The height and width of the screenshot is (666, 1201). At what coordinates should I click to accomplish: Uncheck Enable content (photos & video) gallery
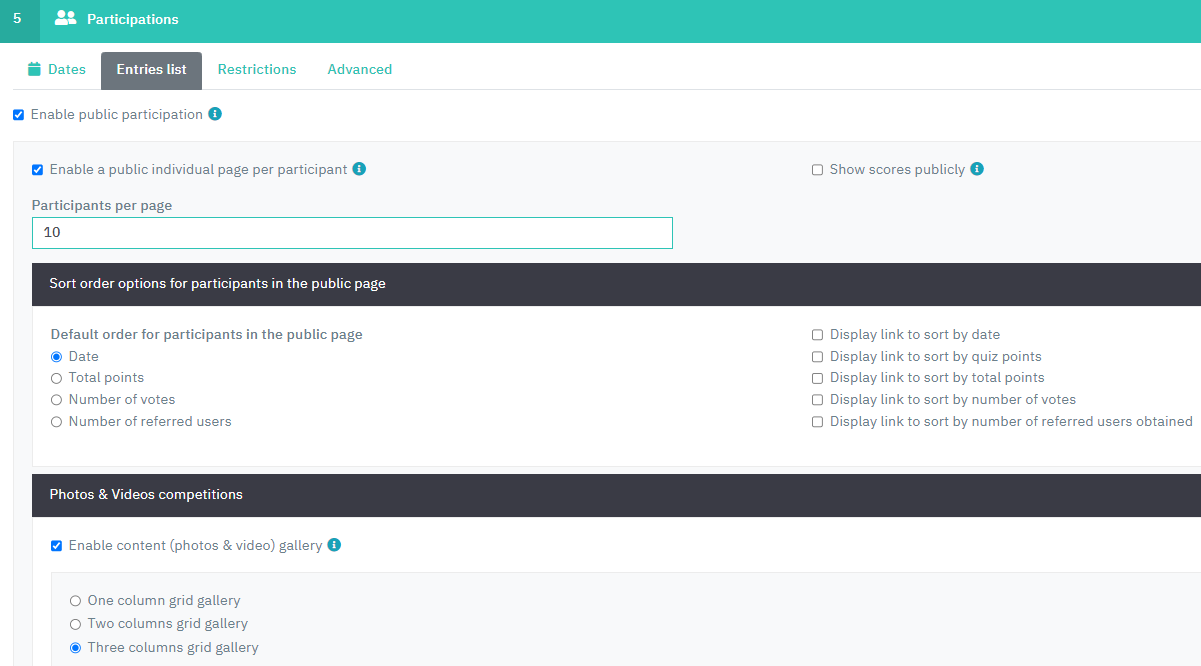57,546
